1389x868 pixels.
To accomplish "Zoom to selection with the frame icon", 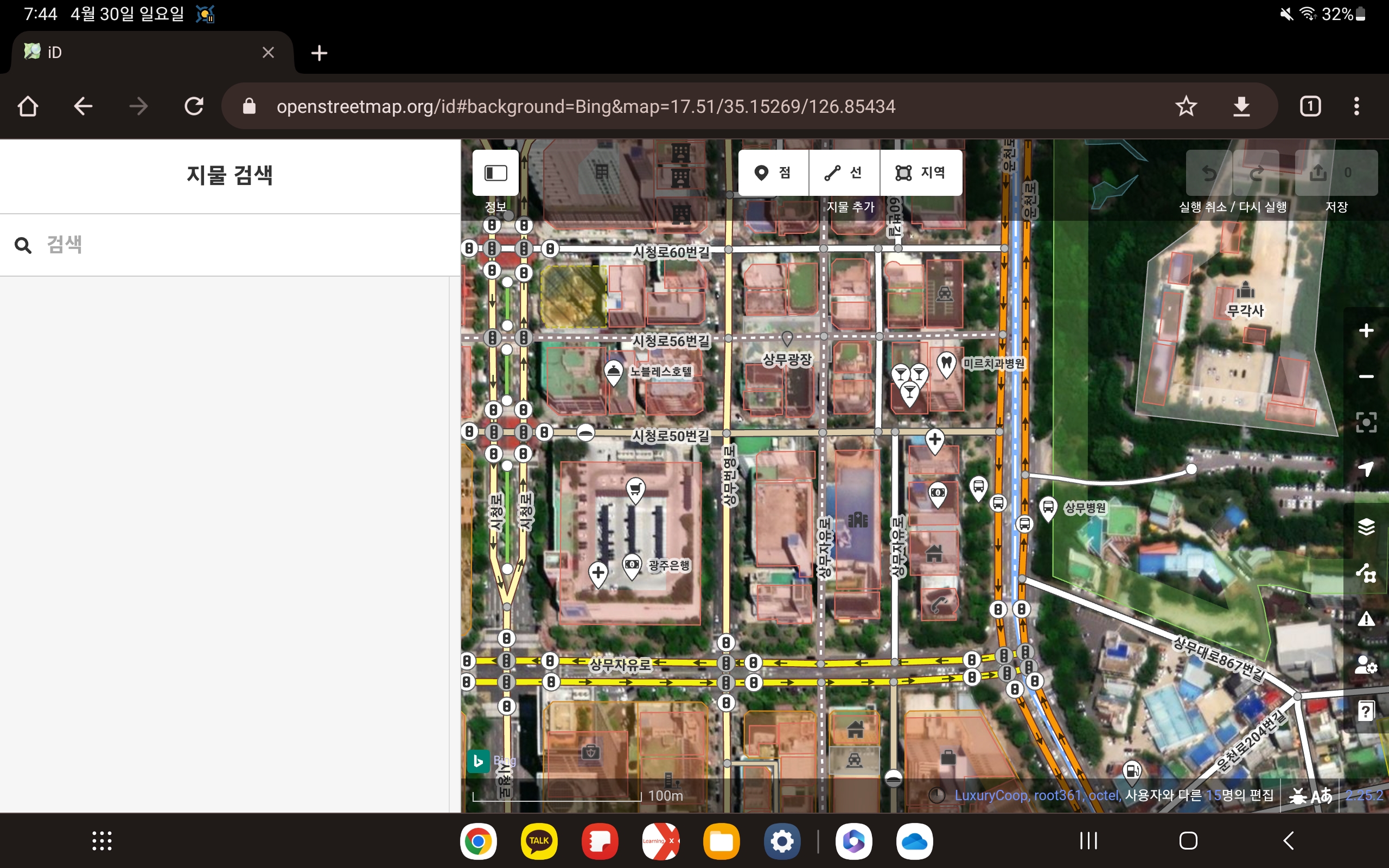I will click(x=1366, y=423).
